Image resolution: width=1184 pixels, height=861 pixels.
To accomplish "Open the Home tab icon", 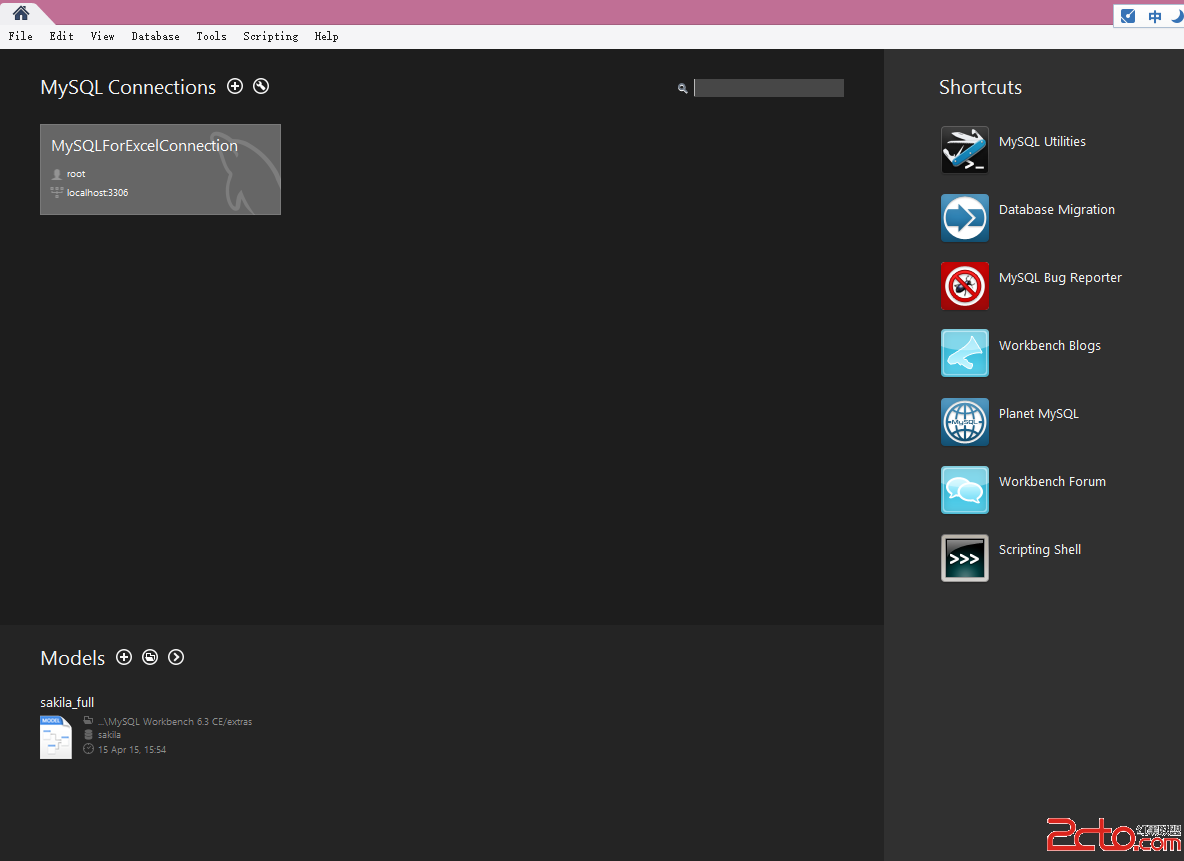I will coord(20,13).
